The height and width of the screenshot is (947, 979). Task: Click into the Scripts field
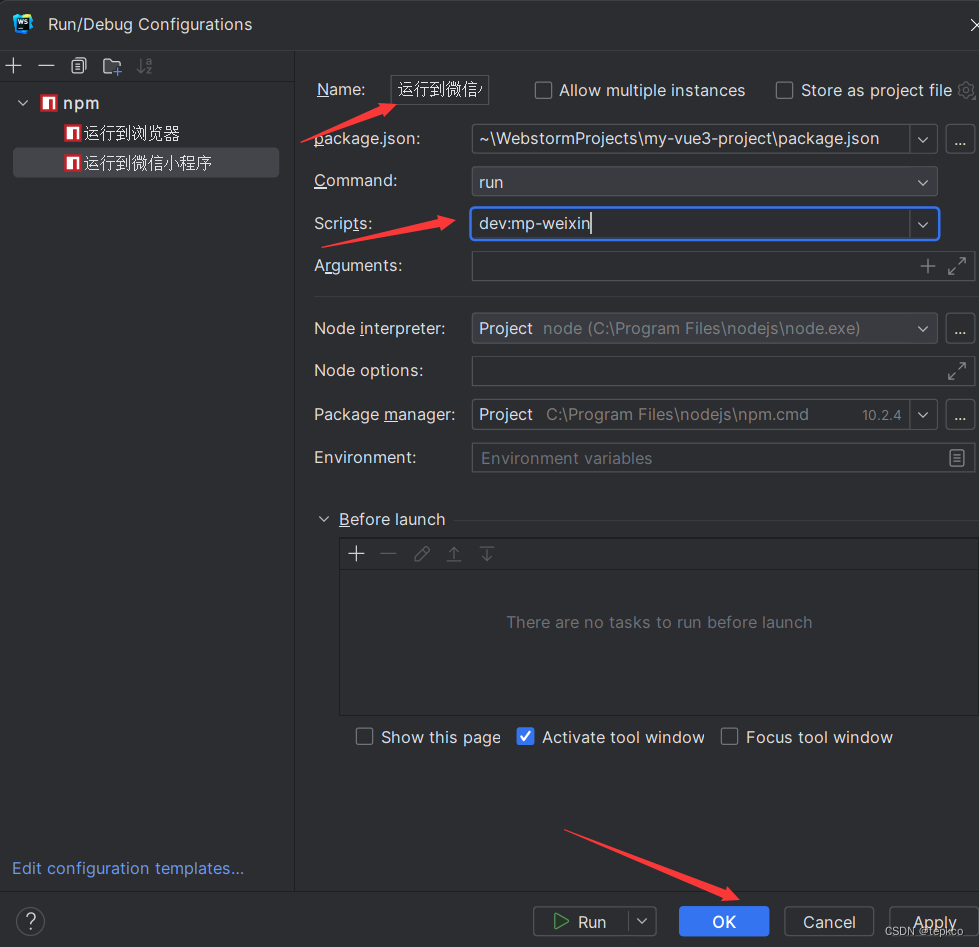click(690, 224)
